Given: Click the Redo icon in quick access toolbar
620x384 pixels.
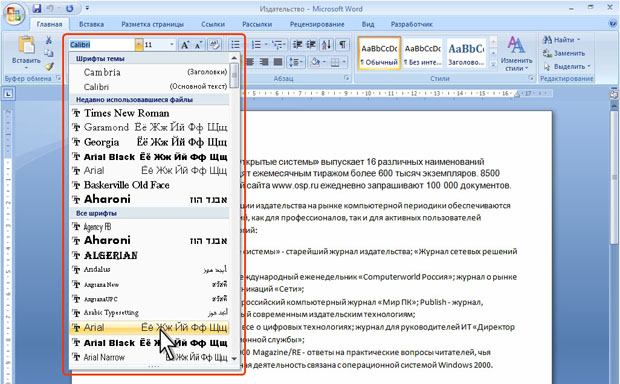Looking at the screenshot, I should point(70,8).
